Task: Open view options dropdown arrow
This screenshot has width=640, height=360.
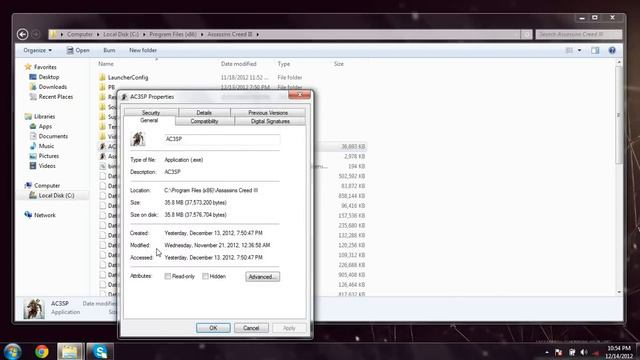Action: tap(579, 50)
